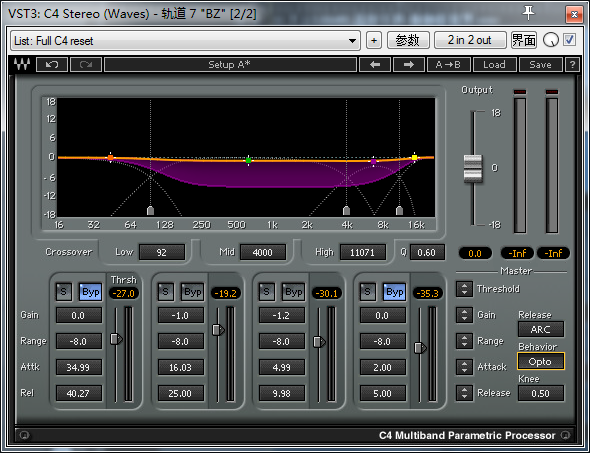The height and width of the screenshot is (453, 590).
Task: Solo band 1 with the S button
Action: [64, 292]
